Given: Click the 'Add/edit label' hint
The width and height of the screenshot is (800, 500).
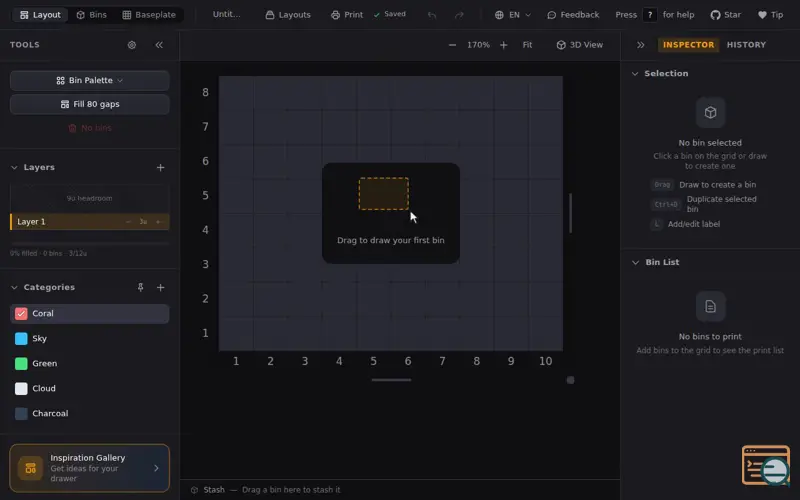Looking at the screenshot, I should tap(685, 224).
